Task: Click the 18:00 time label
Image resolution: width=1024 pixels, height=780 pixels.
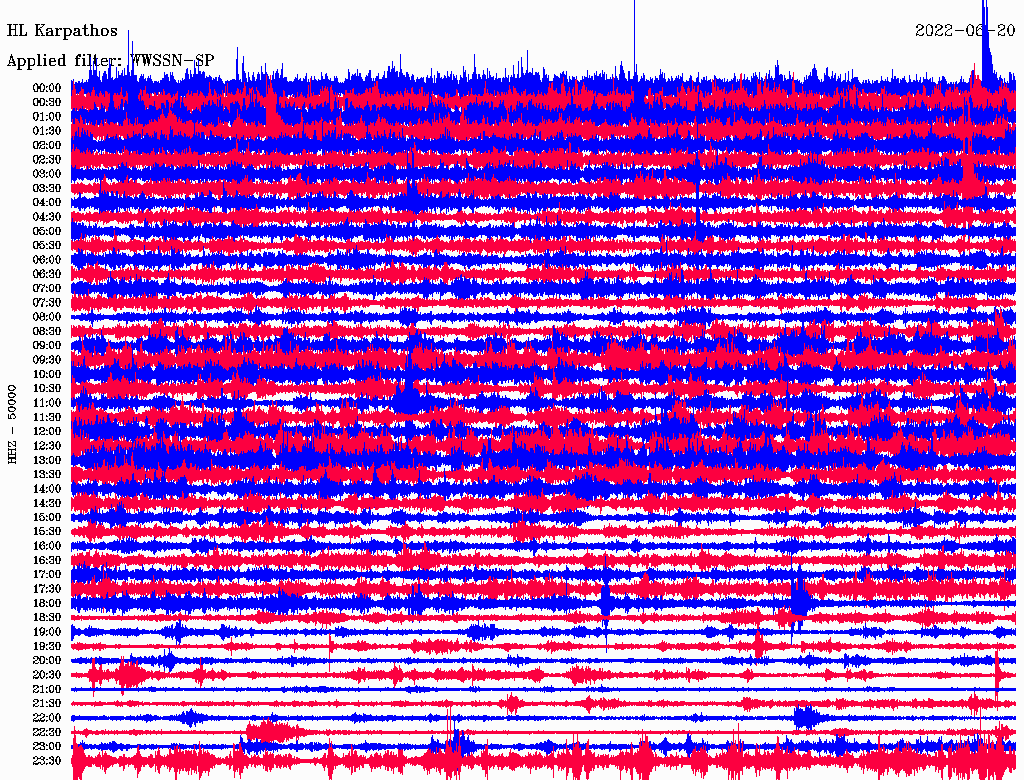Action: (x=47, y=604)
